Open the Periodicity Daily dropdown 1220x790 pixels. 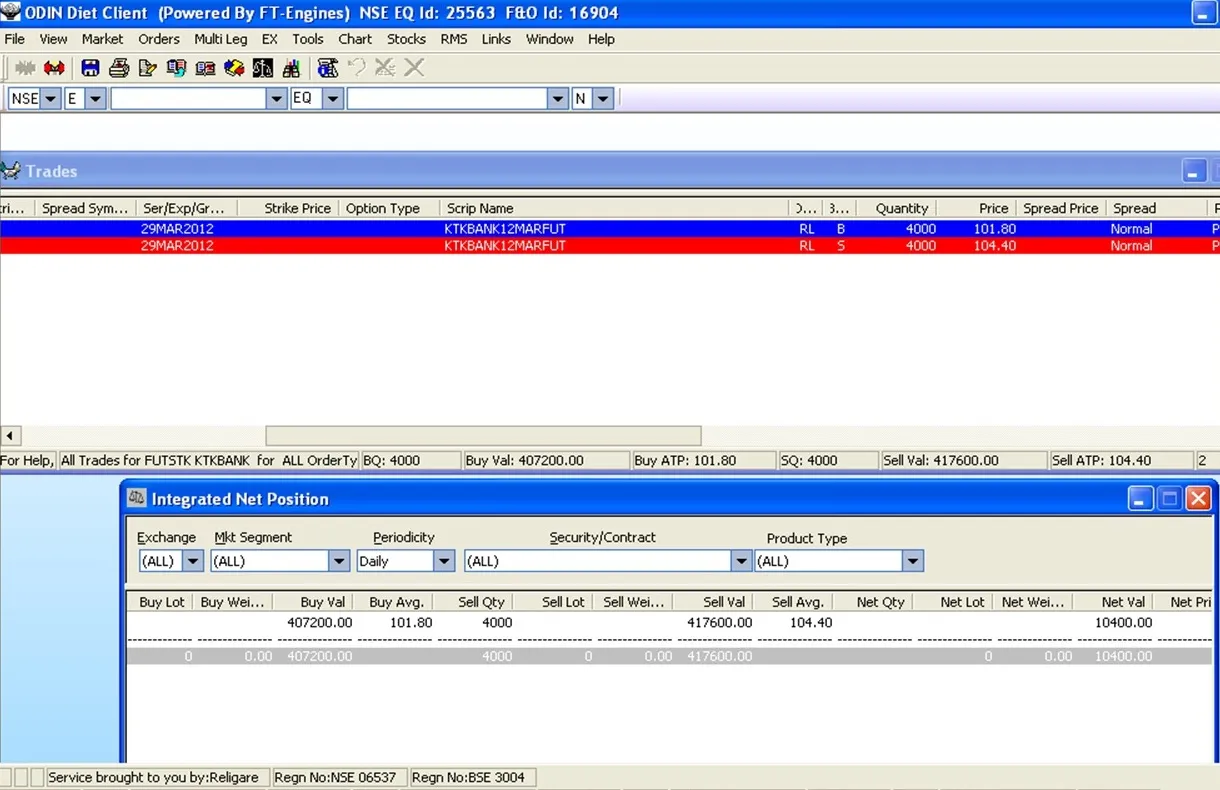pyautogui.click(x=444, y=561)
